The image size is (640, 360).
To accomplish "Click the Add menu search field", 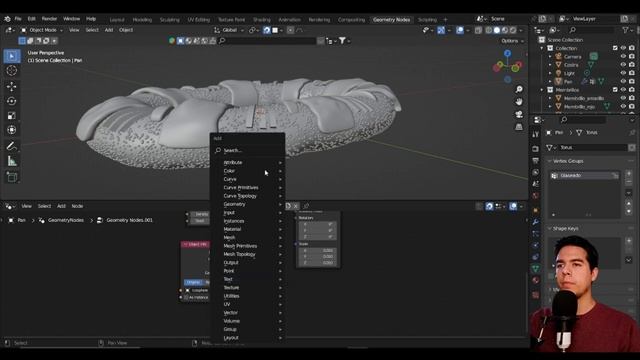I will coord(248,150).
